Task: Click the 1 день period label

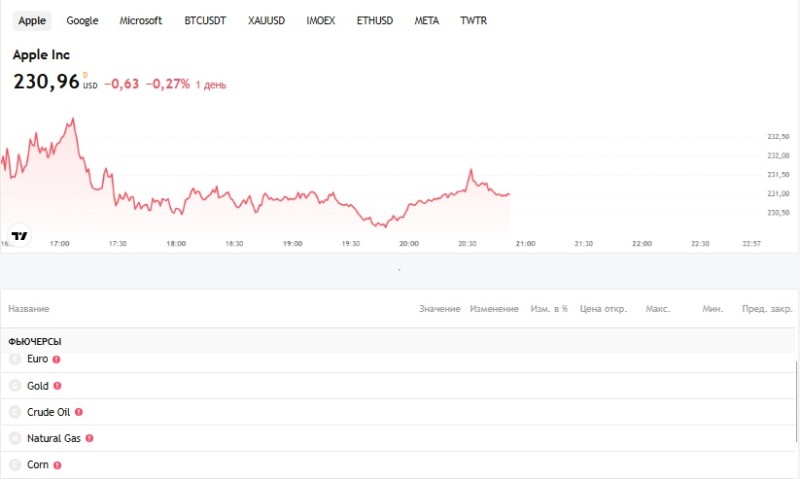Action: click(211, 85)
